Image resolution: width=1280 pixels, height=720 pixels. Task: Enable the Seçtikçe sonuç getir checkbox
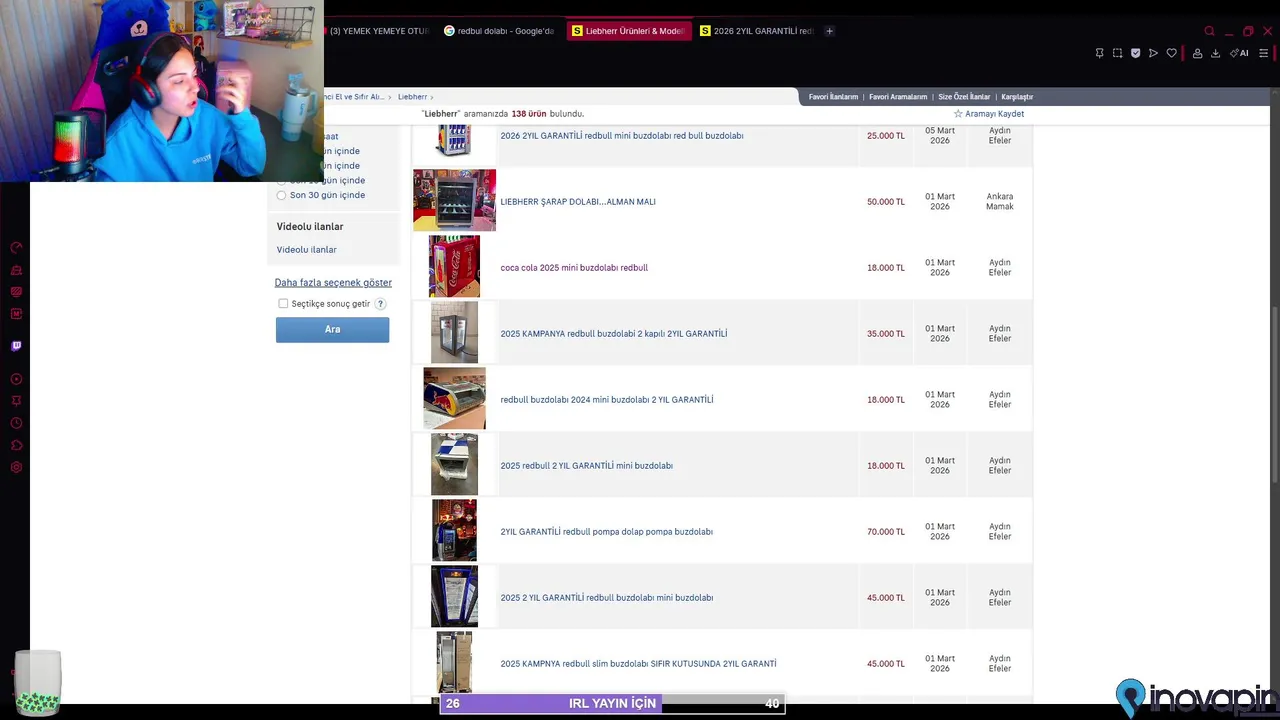283,304
